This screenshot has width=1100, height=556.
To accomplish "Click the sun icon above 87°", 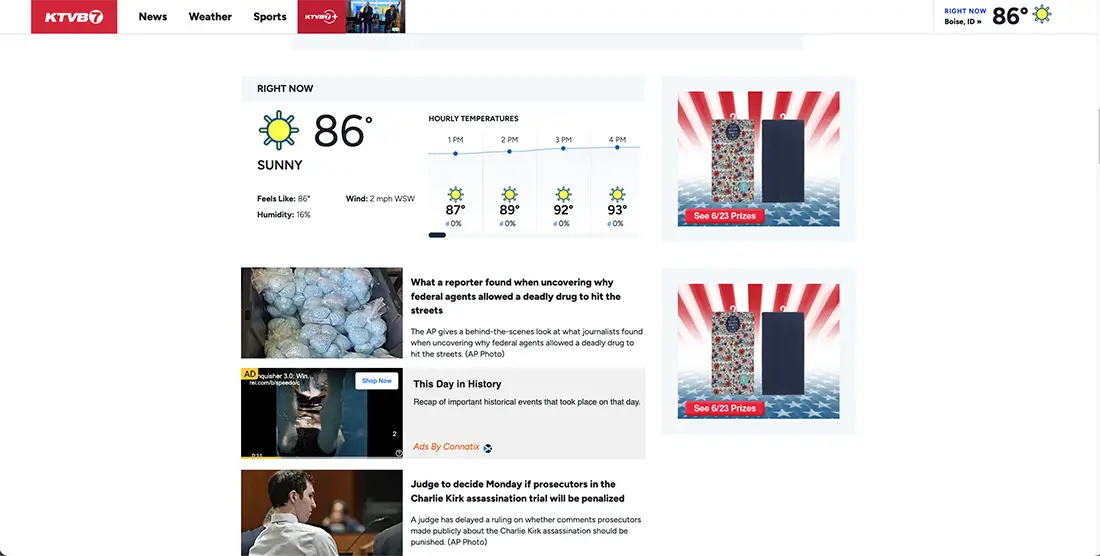I will tap(455, 194).
